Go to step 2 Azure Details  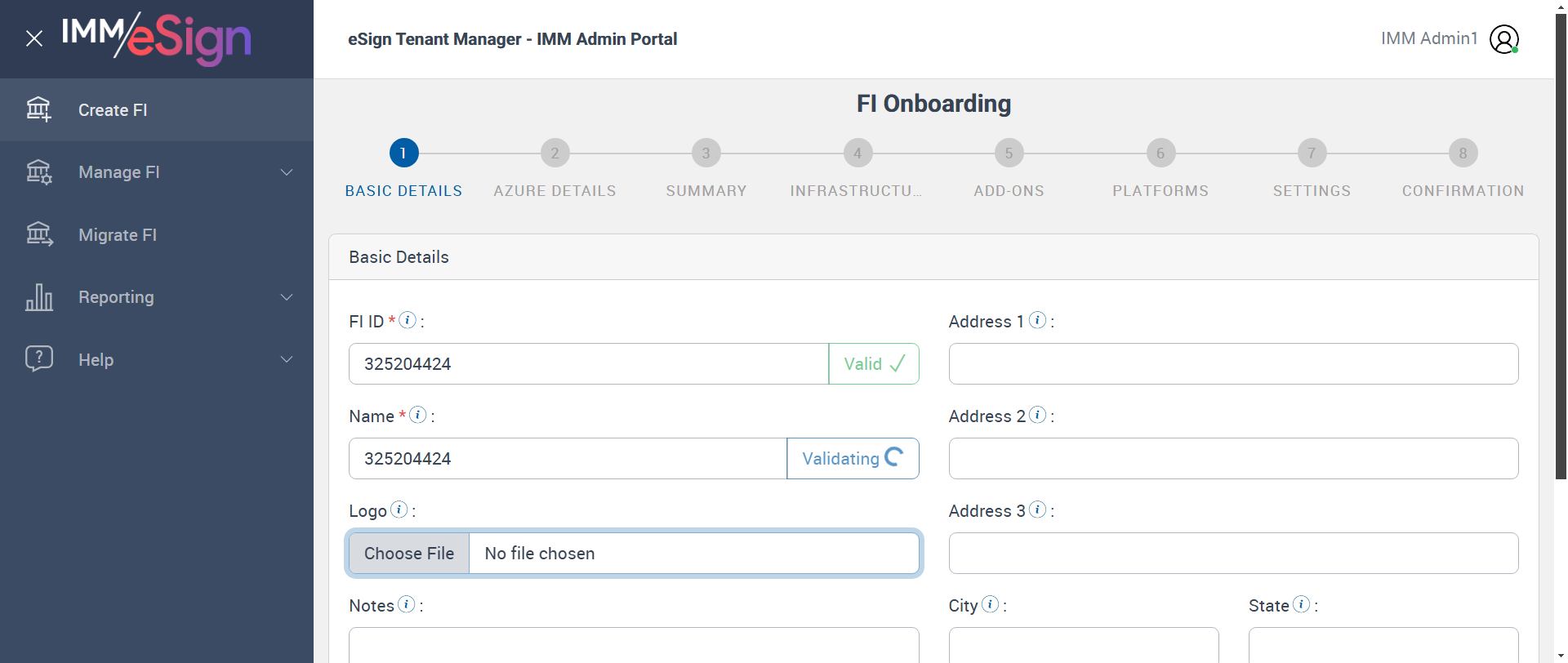tap(555, 153)
